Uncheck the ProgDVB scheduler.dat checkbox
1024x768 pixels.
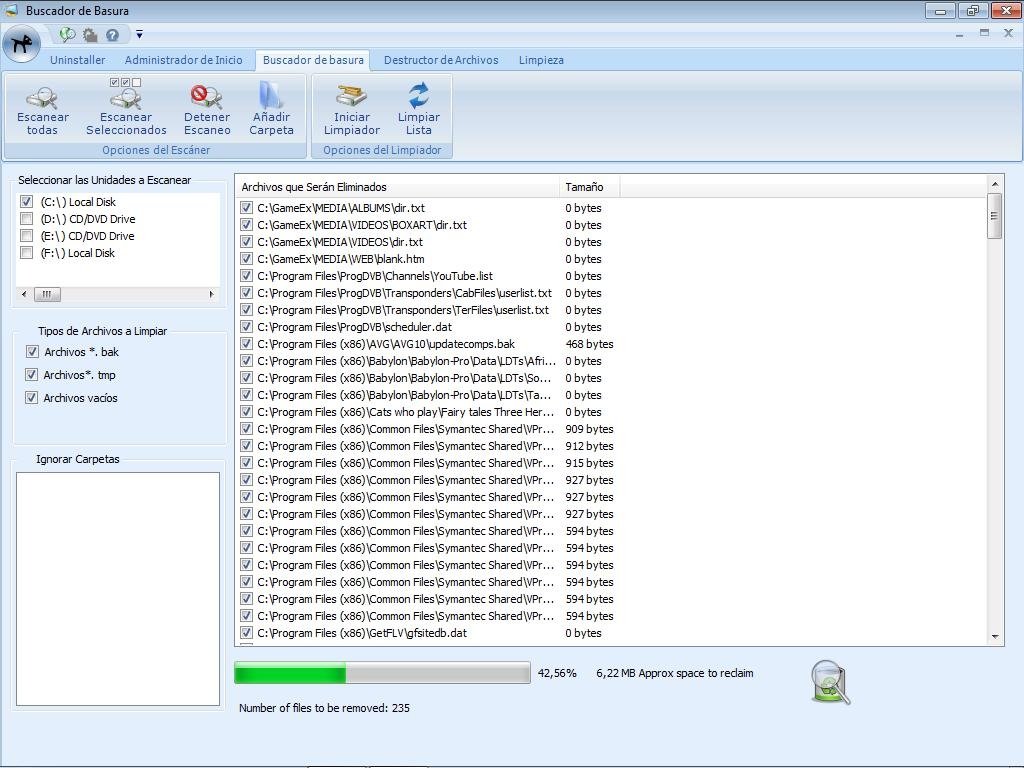tap(246, 327)
